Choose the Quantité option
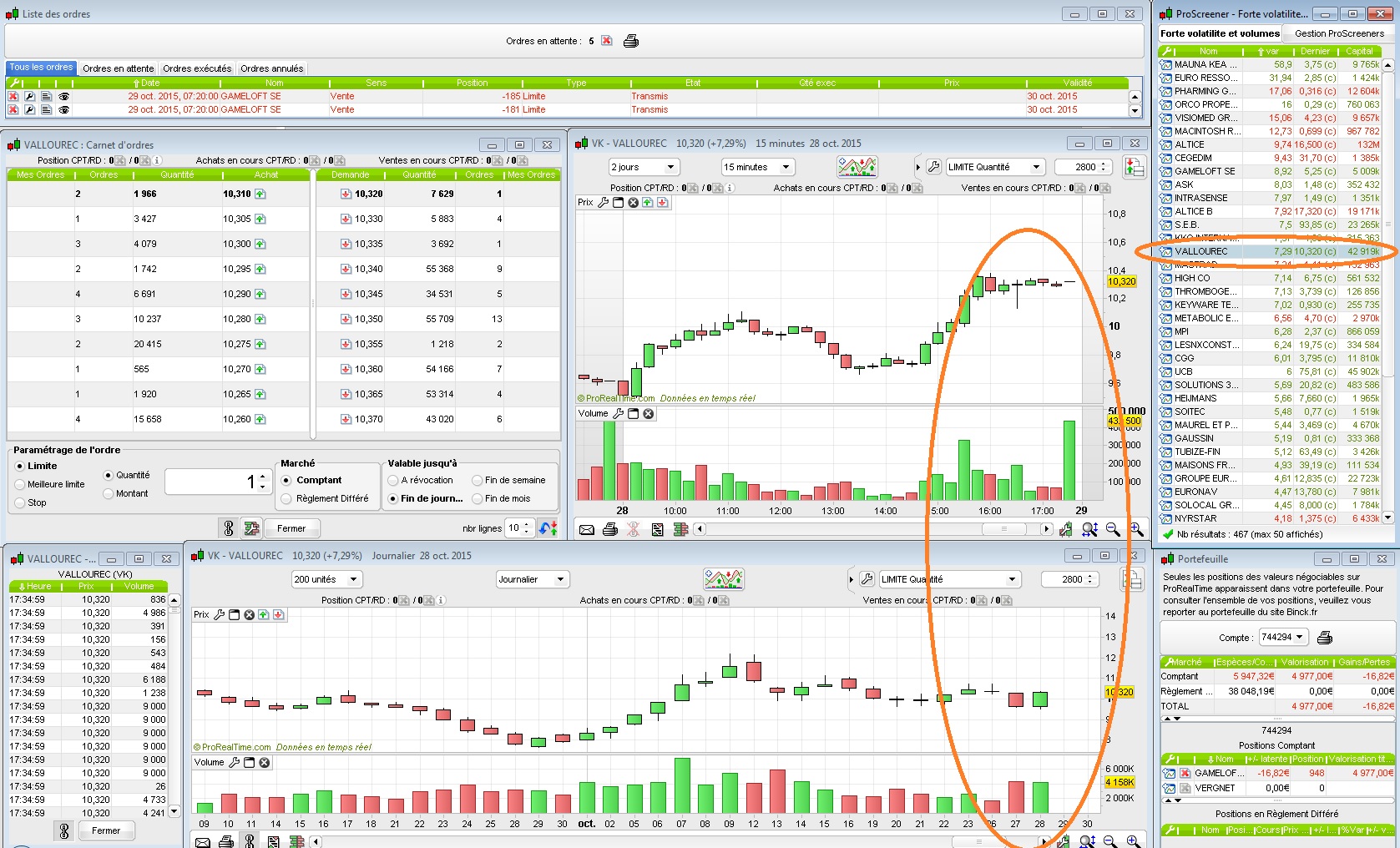Viewport: 1400px width, 848px height. point(109,475)
